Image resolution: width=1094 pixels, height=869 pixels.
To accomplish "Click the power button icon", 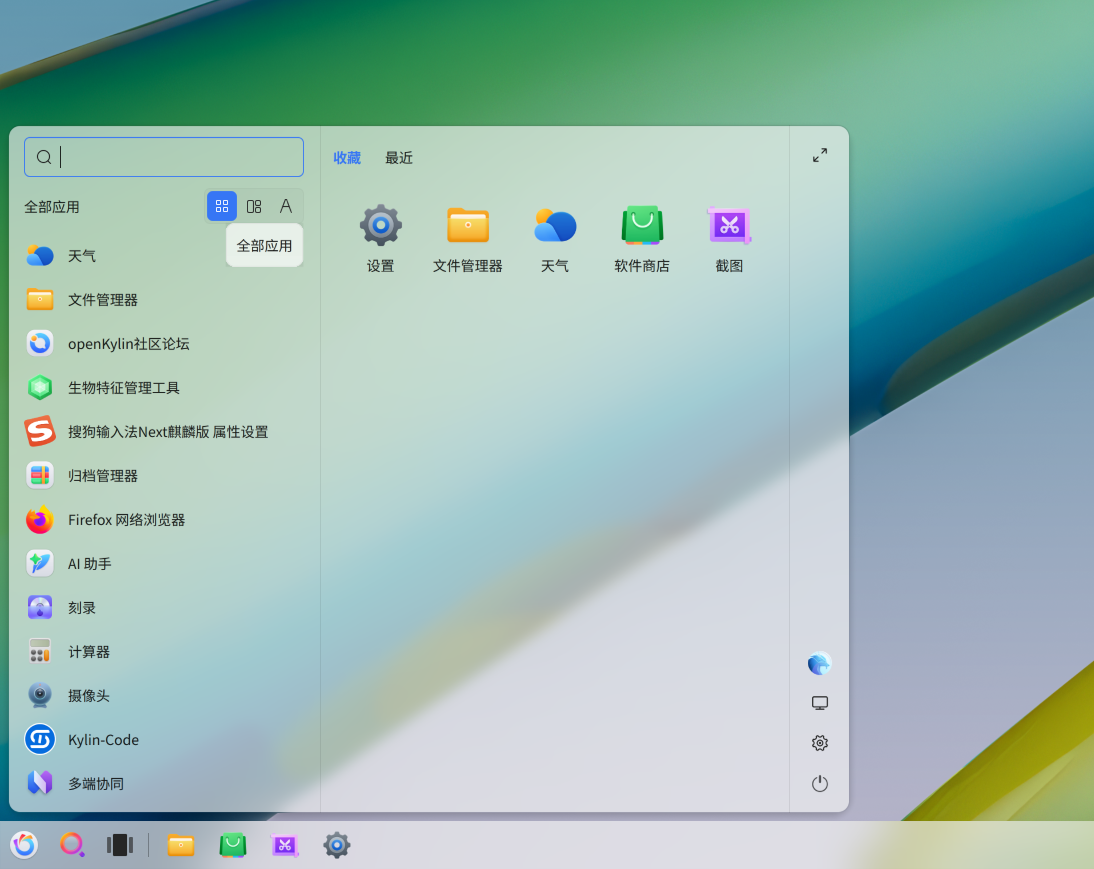I will [820, 783].
